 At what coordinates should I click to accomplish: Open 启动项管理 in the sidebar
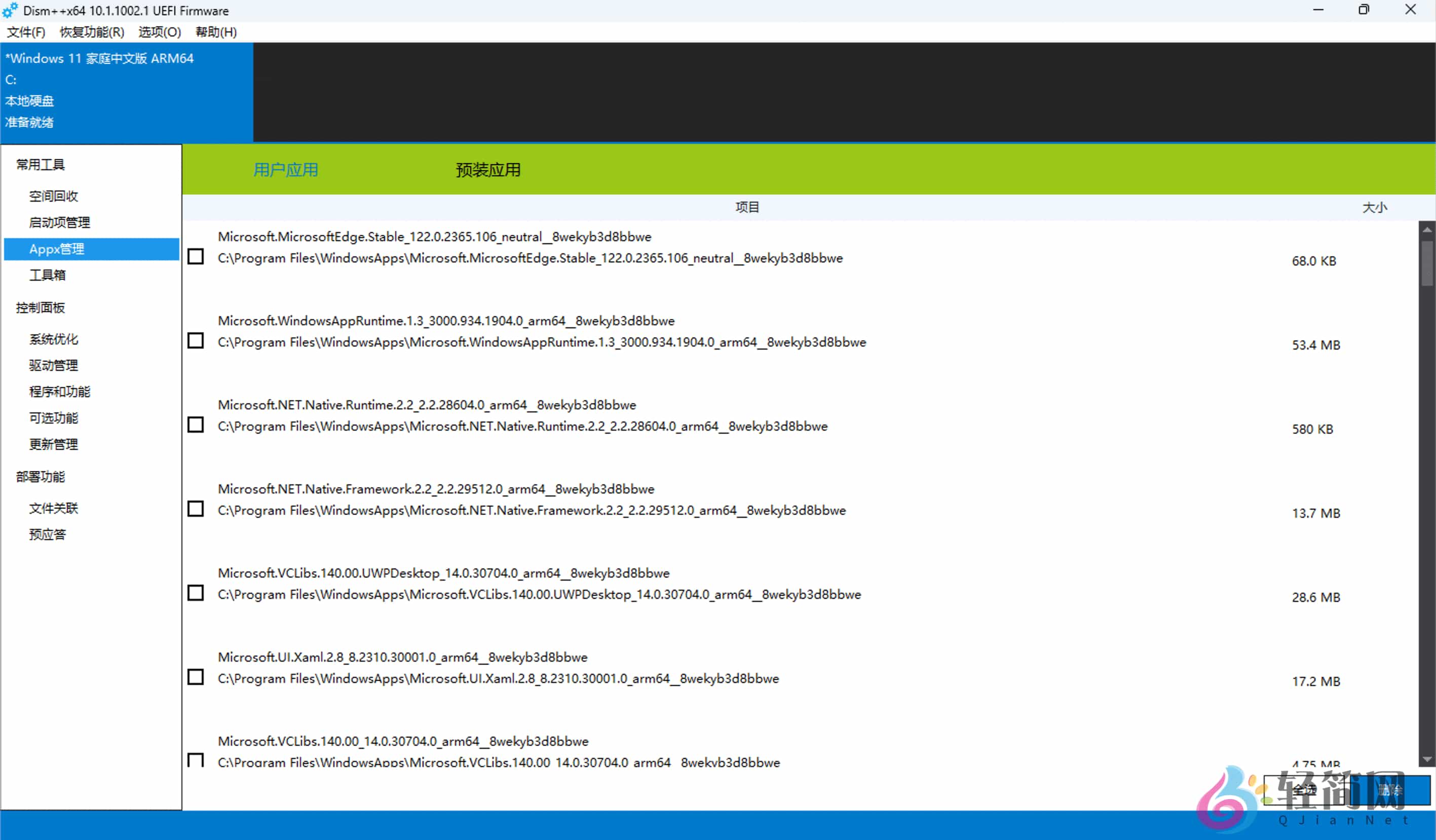coord(59,222)
